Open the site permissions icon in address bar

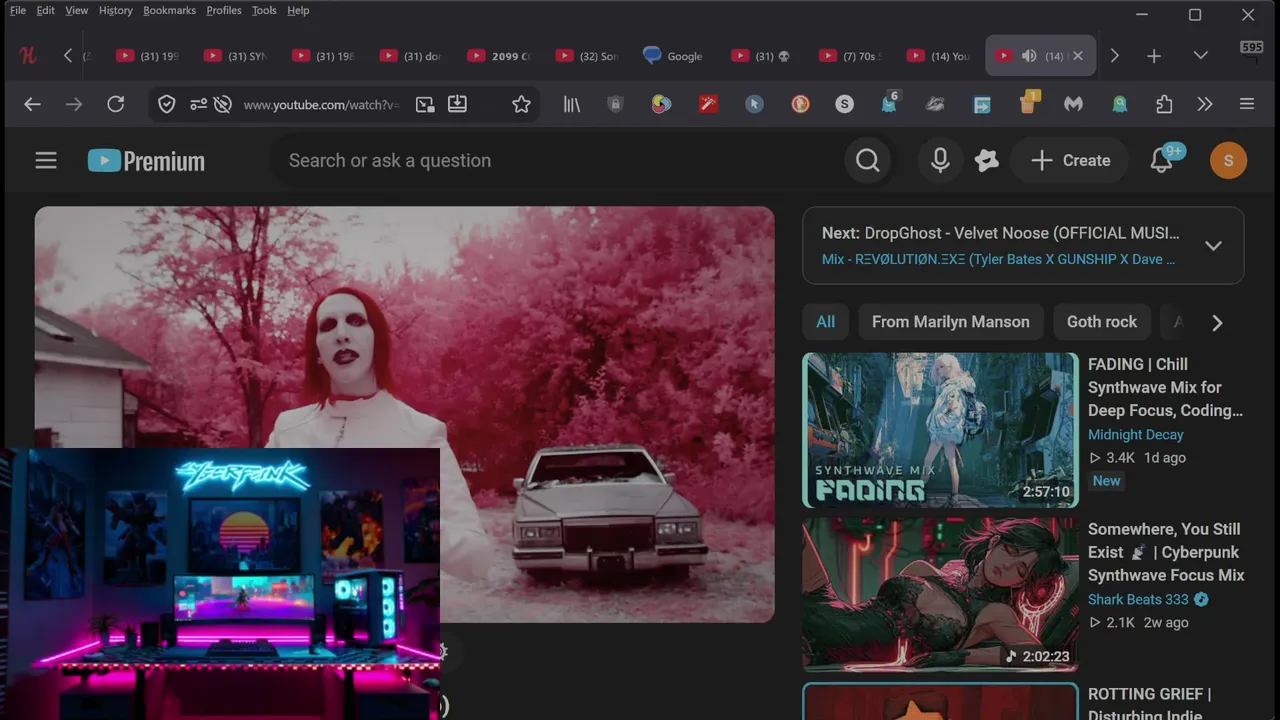point(198,104)
